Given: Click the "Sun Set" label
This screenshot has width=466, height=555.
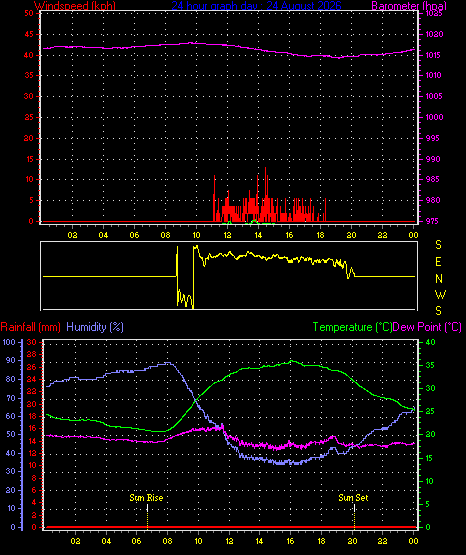Looking at the screenshot, I should 353,498.
